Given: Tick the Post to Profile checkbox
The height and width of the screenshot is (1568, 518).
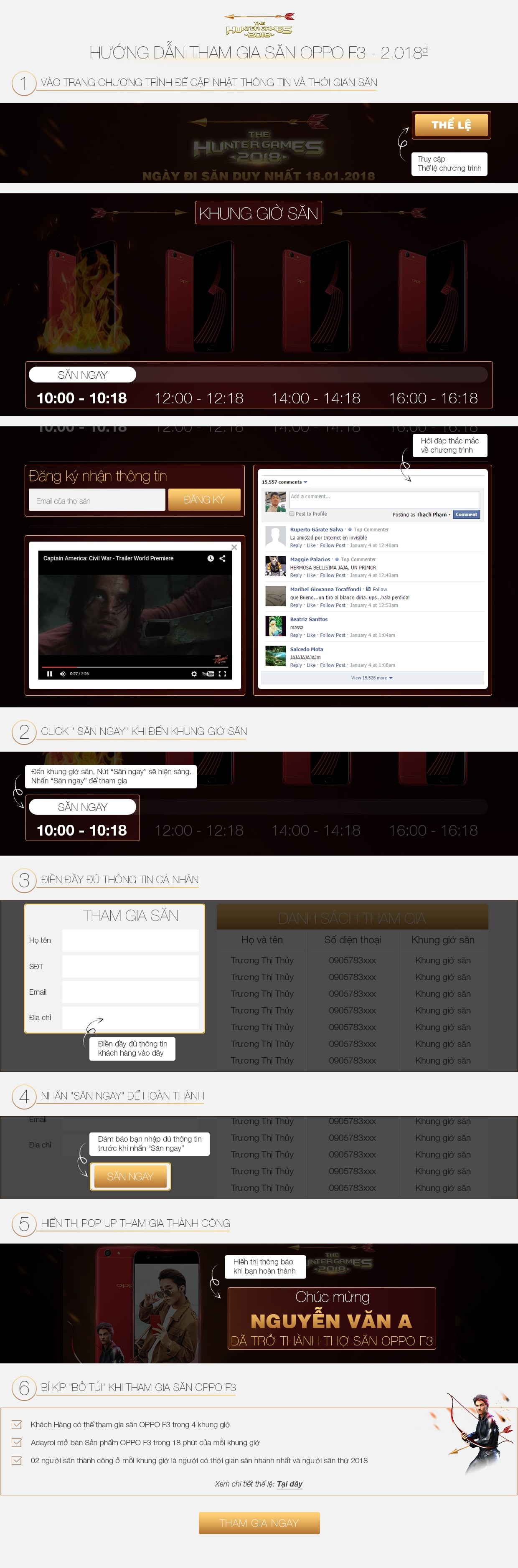Looking at the screenshot, I should [292, 514].
